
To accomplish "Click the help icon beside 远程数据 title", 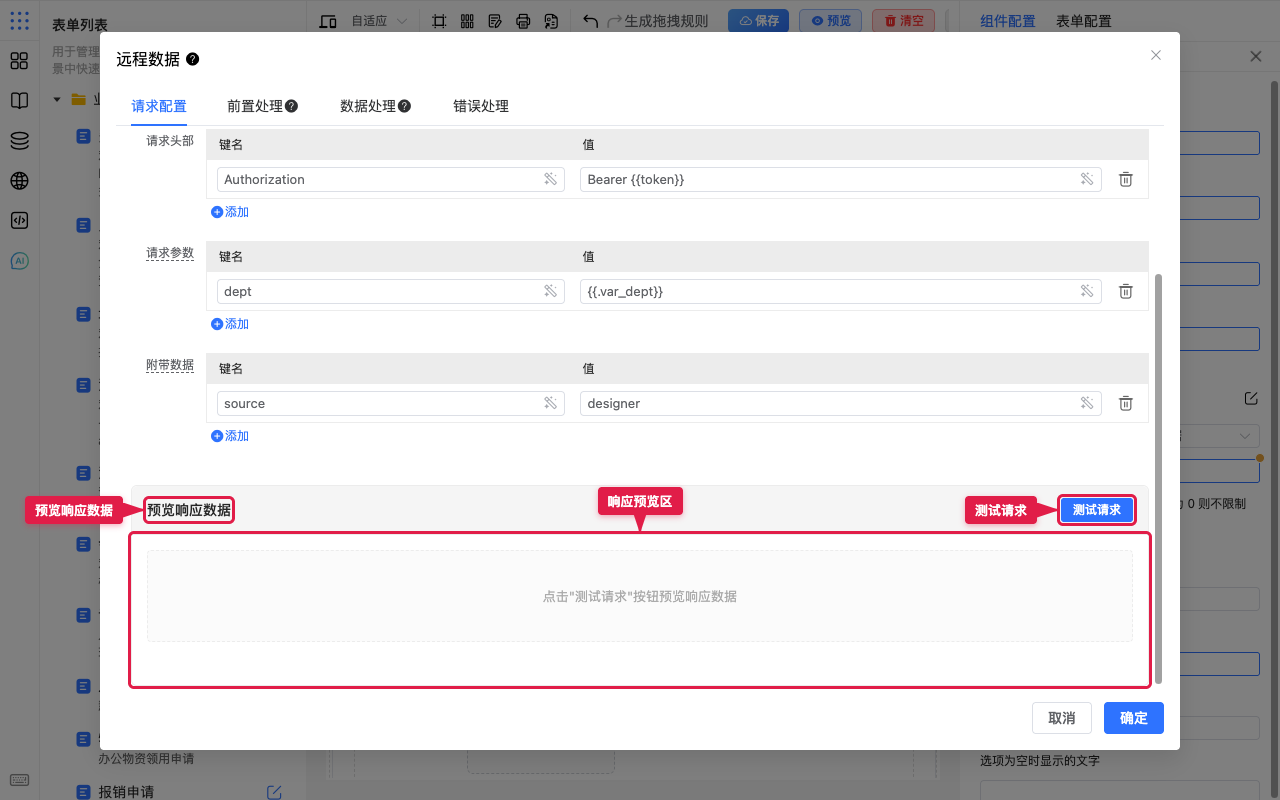I will point(193,59).
